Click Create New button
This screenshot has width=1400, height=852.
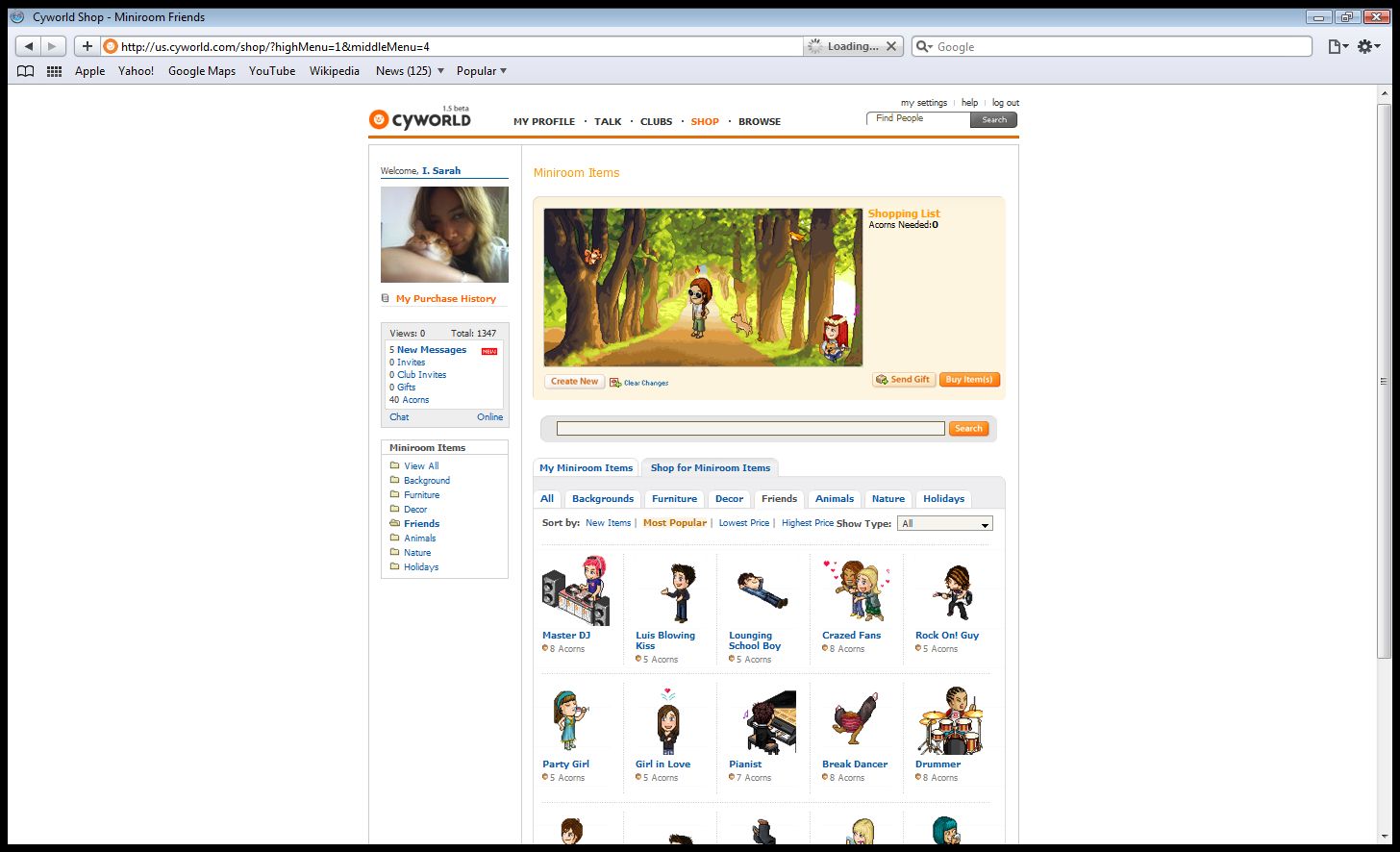click(x=574, y=382)
